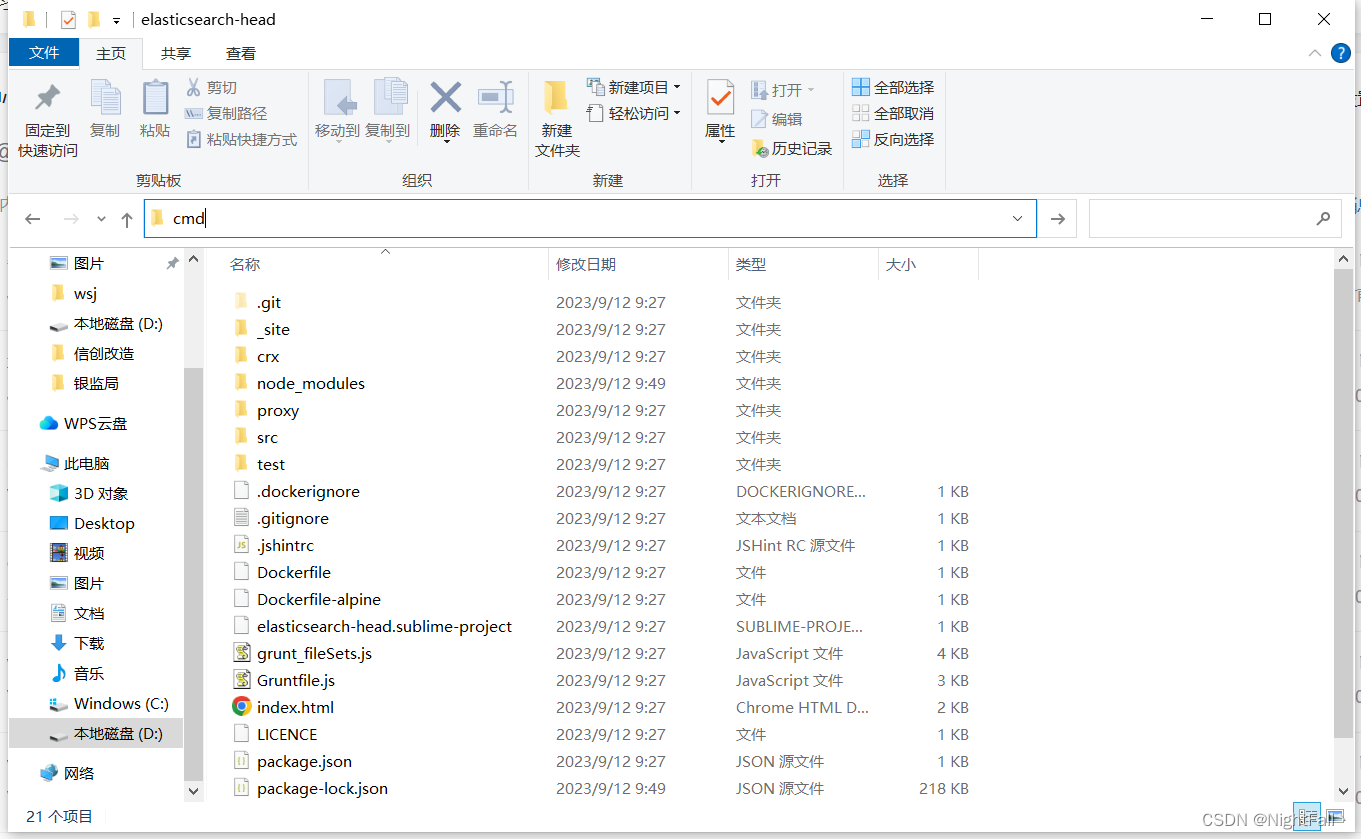The height and width of the screenshot is (839, 1361).
Task: Select 此电脑 in navigation pane
Action: pos(87,463)
